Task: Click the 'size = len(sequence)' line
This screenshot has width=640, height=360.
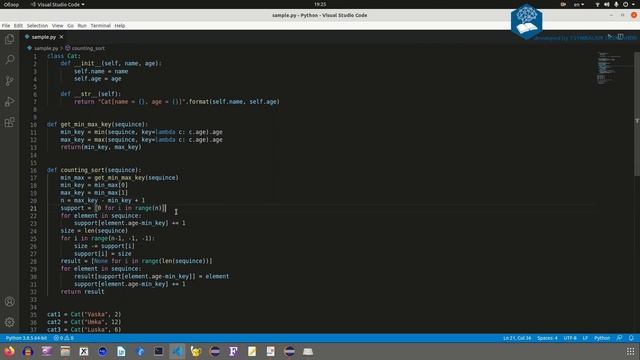Action: 94,231
